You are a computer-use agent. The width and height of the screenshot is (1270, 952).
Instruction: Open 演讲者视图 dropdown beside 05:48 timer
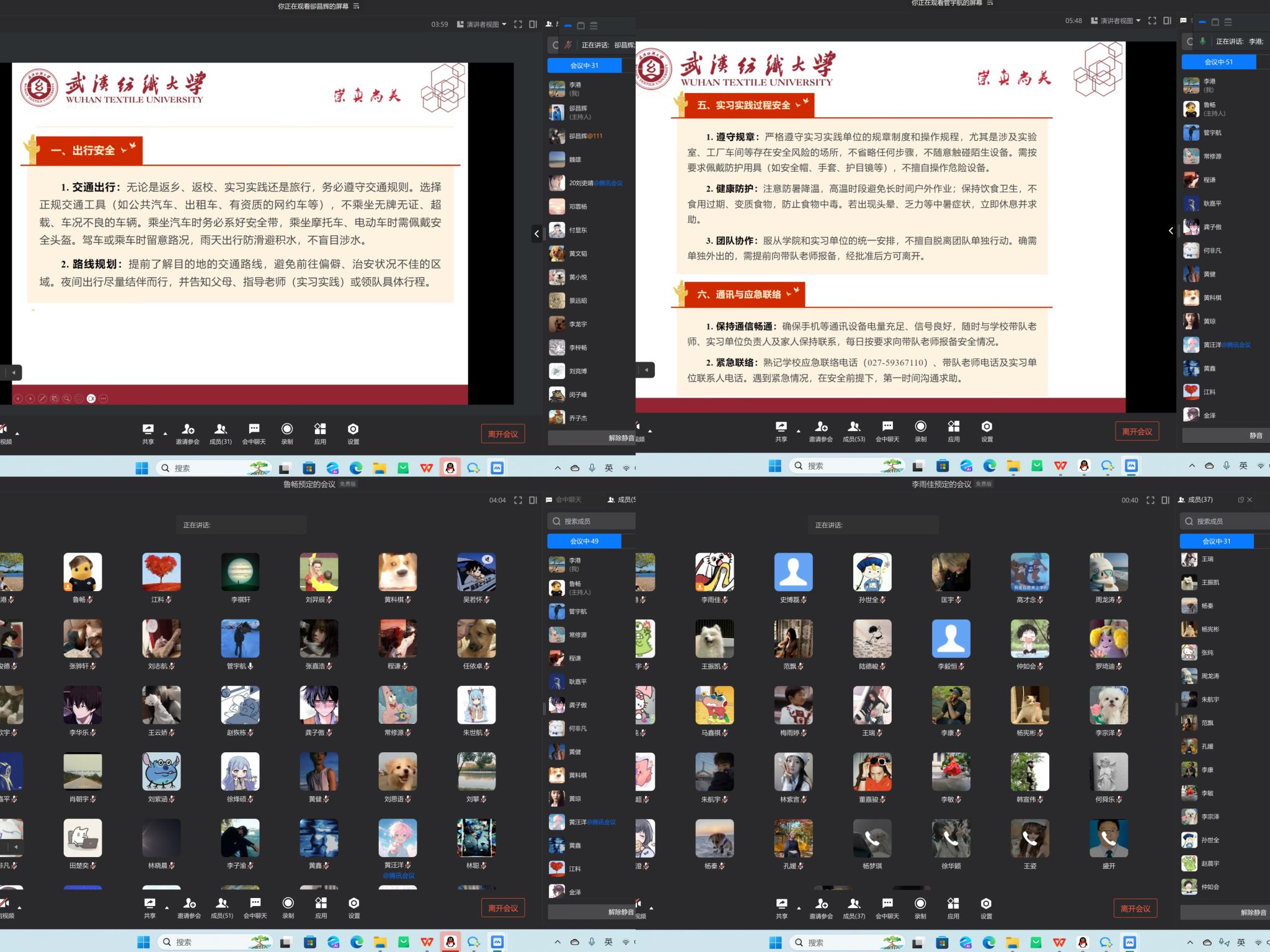1116,20
